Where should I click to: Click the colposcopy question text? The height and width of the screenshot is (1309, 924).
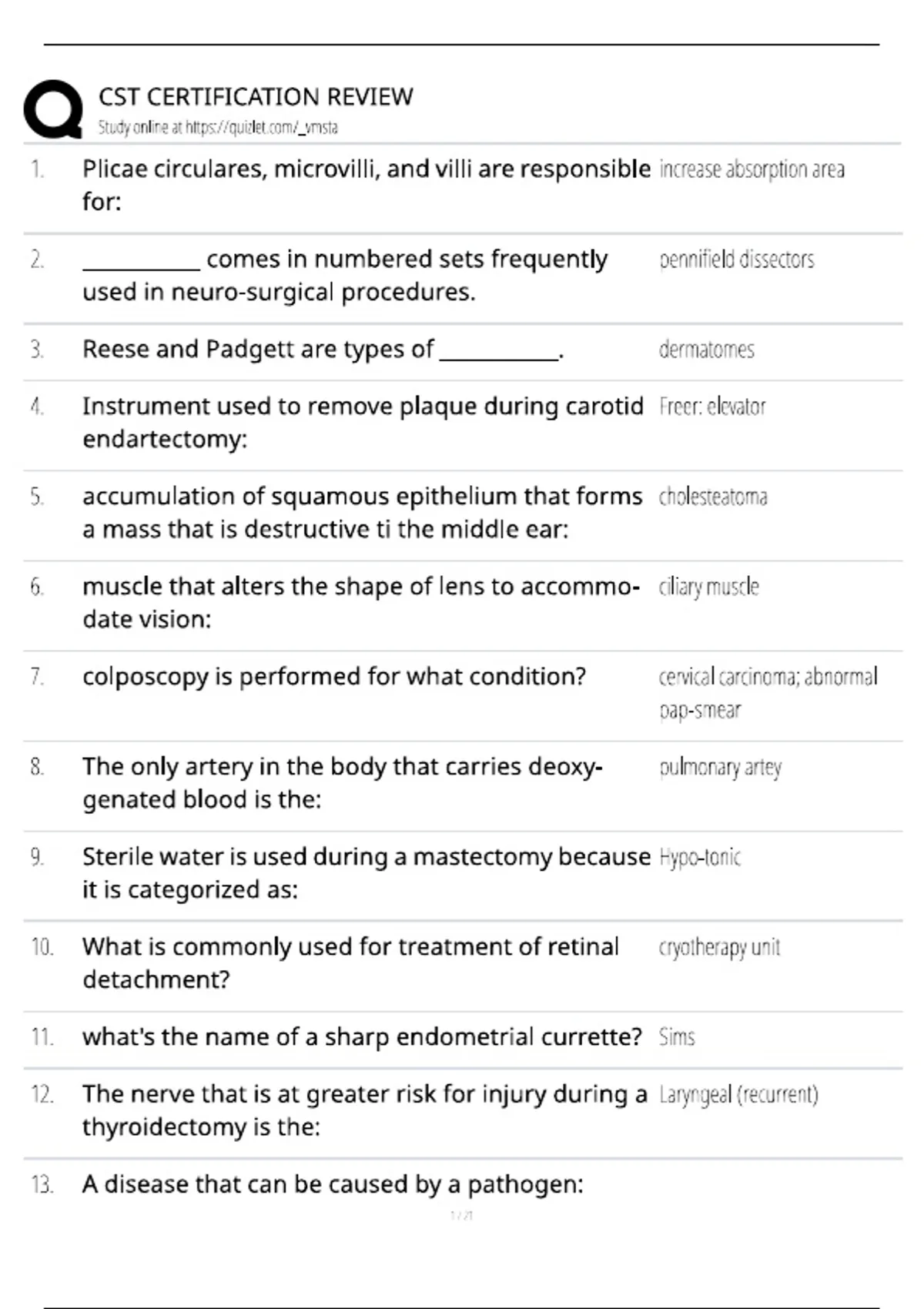[x=334, y=677]
